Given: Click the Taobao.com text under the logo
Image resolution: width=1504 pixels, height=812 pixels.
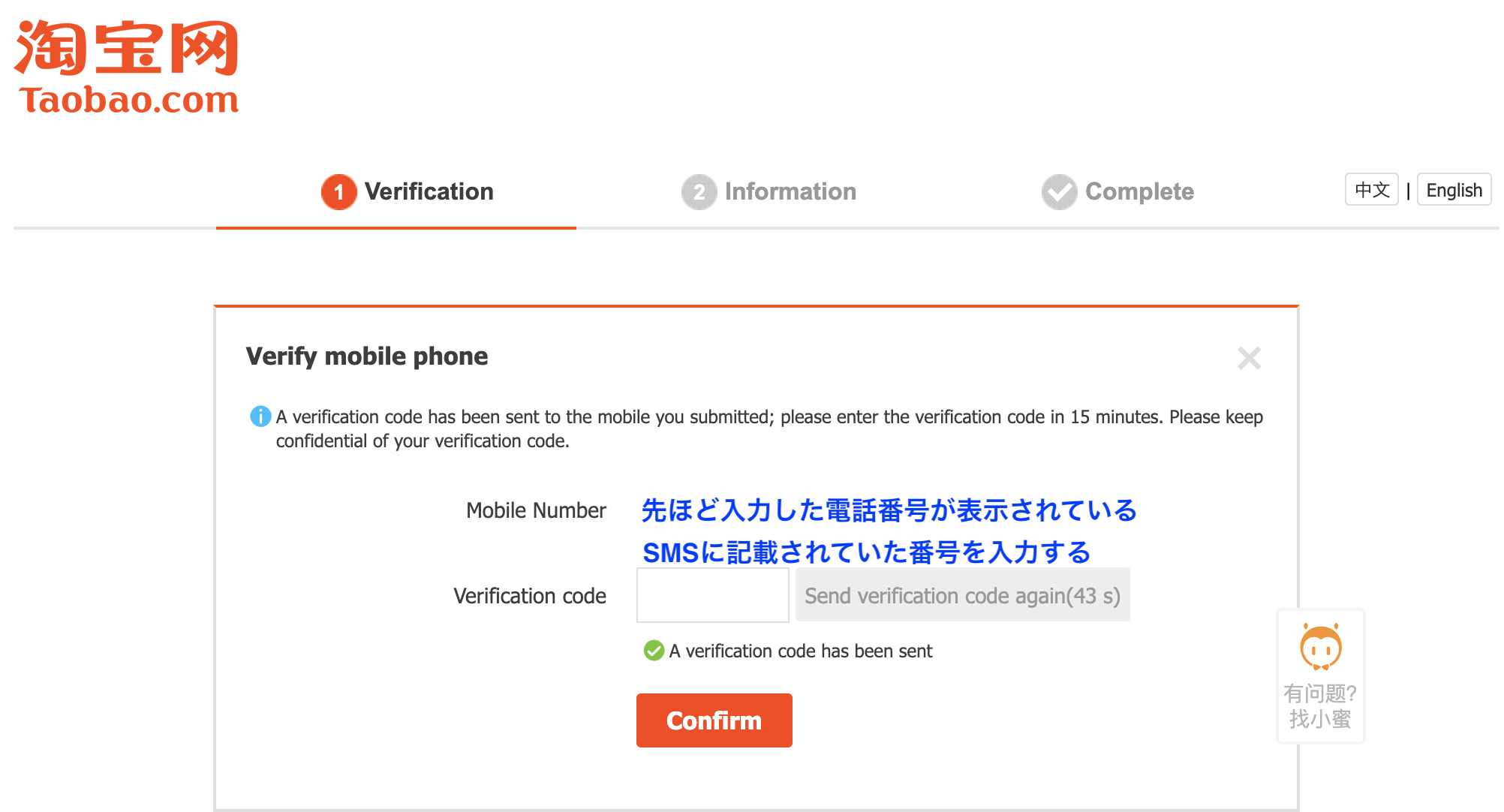Looking at the screenshot, I should tap(128, 100).
